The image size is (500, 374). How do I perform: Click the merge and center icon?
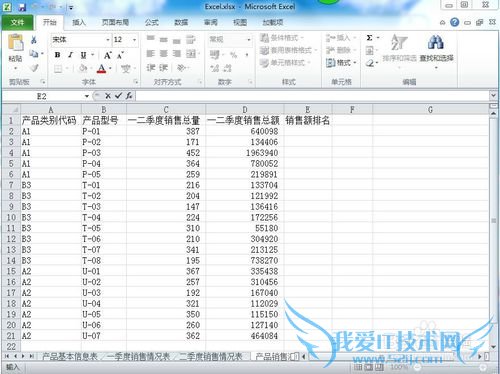coord(192,53)
